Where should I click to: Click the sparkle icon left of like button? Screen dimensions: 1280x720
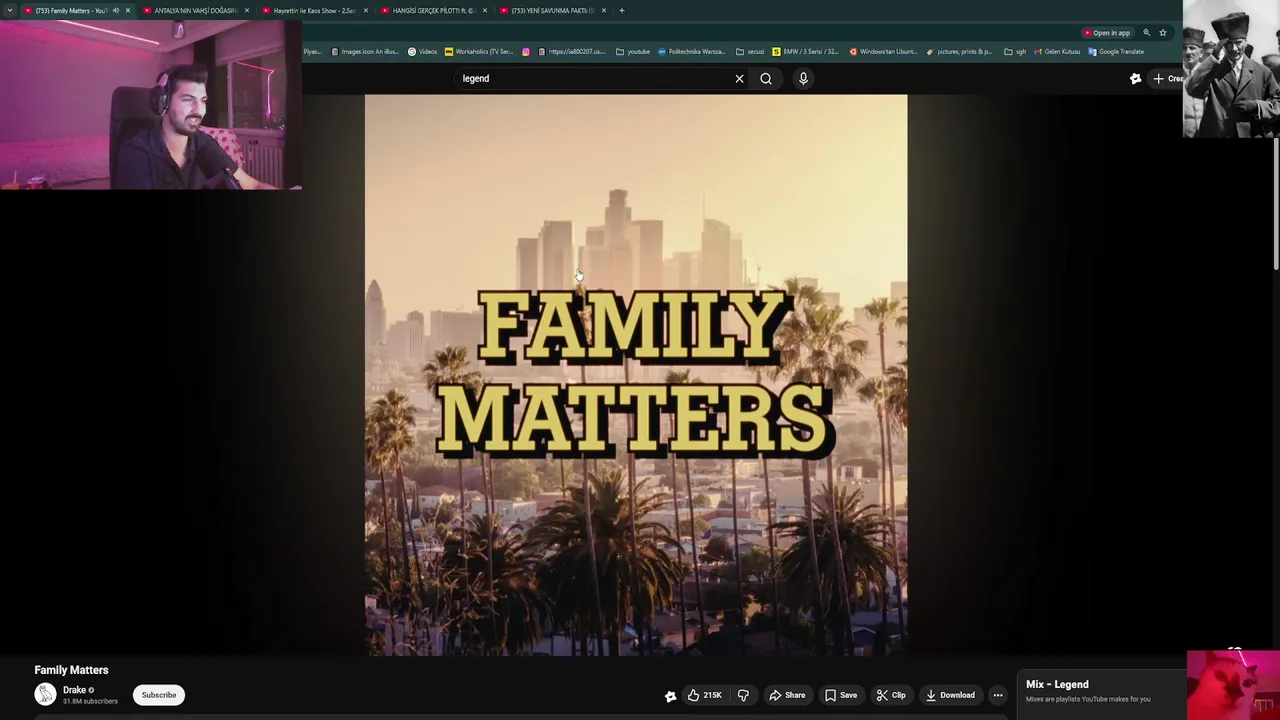coord(670,696)
